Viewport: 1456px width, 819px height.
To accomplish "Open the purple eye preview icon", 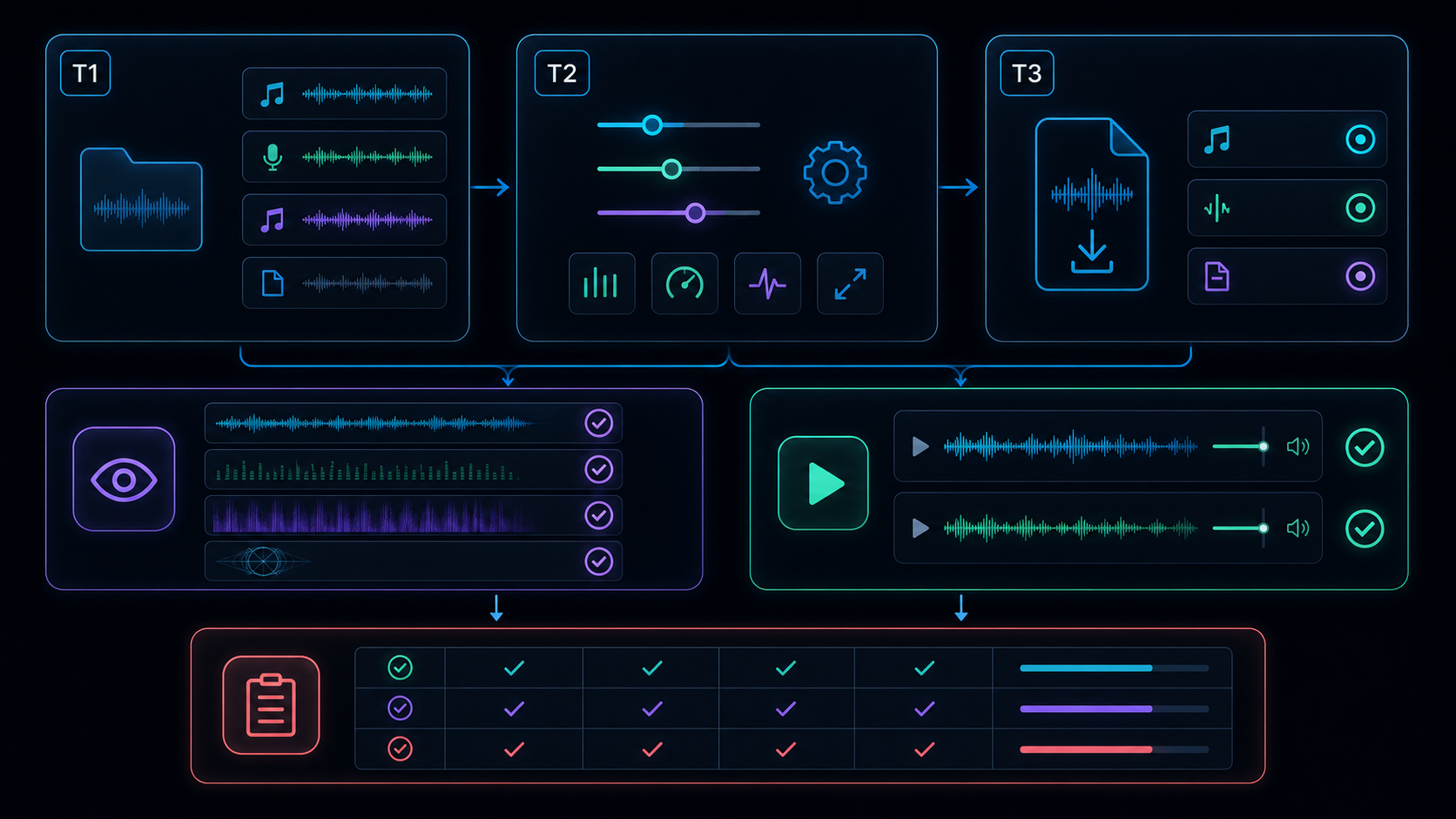I will point(124,480).
